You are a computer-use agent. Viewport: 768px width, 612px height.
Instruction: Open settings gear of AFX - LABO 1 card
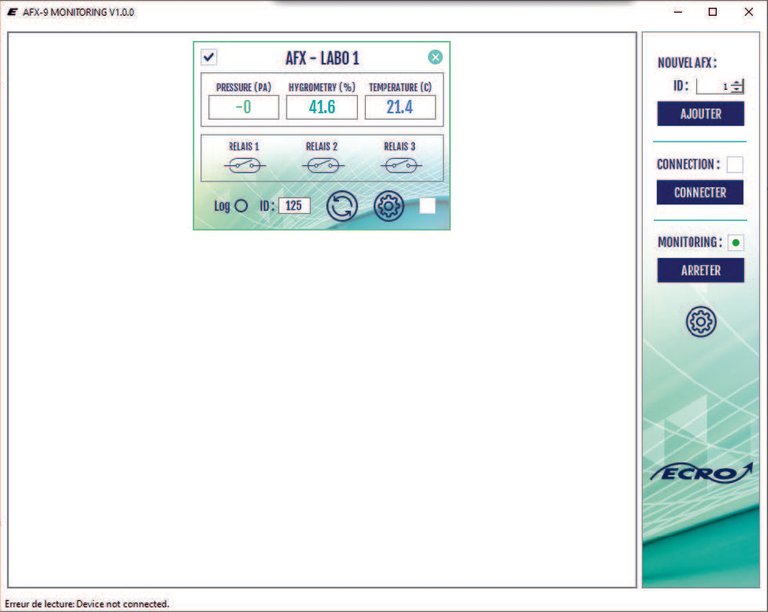click(x=389, y=206)
